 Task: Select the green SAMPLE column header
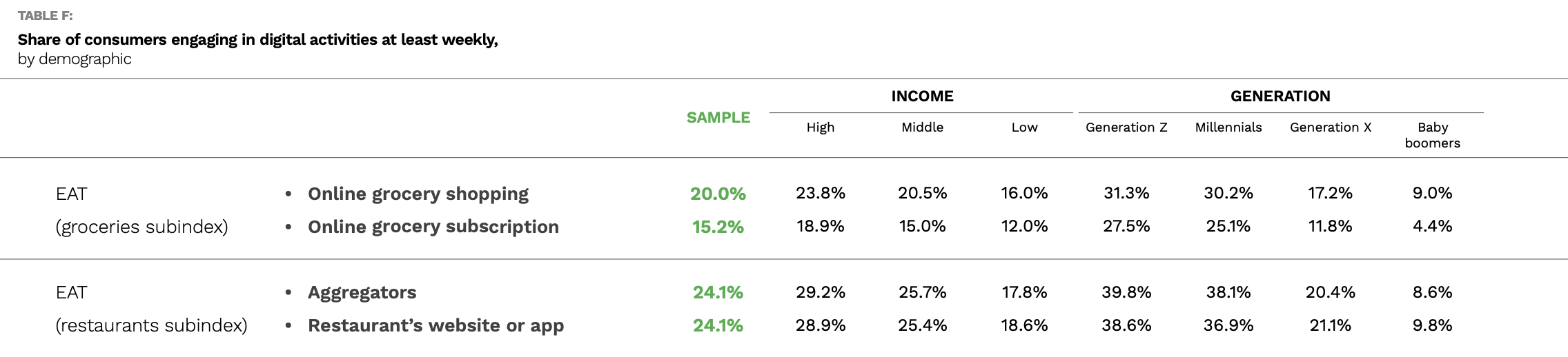(x=718, y=118)
